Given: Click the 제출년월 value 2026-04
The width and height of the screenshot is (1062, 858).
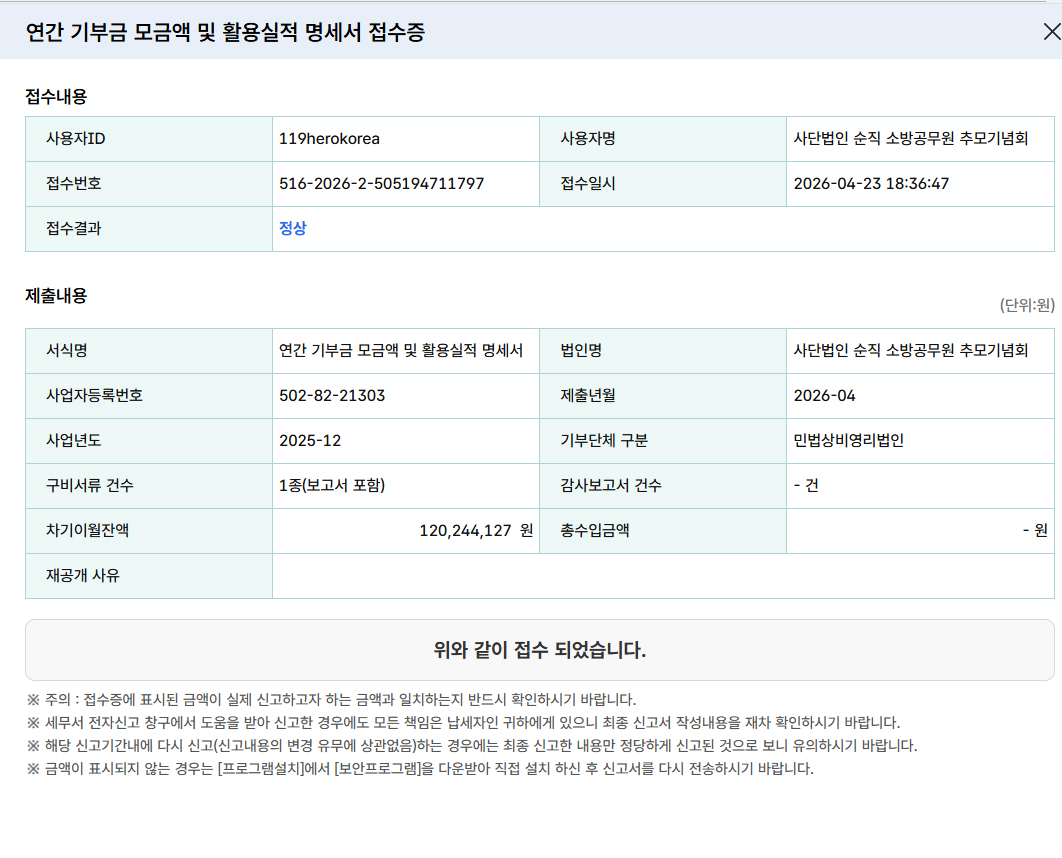Looking at the screenshot, I should (824, 395).
